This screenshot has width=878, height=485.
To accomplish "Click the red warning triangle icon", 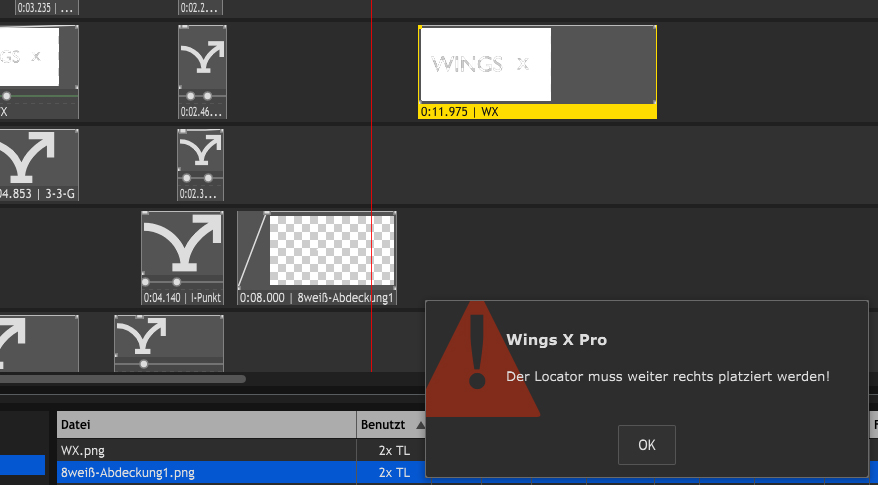I will tap(478, 360).
